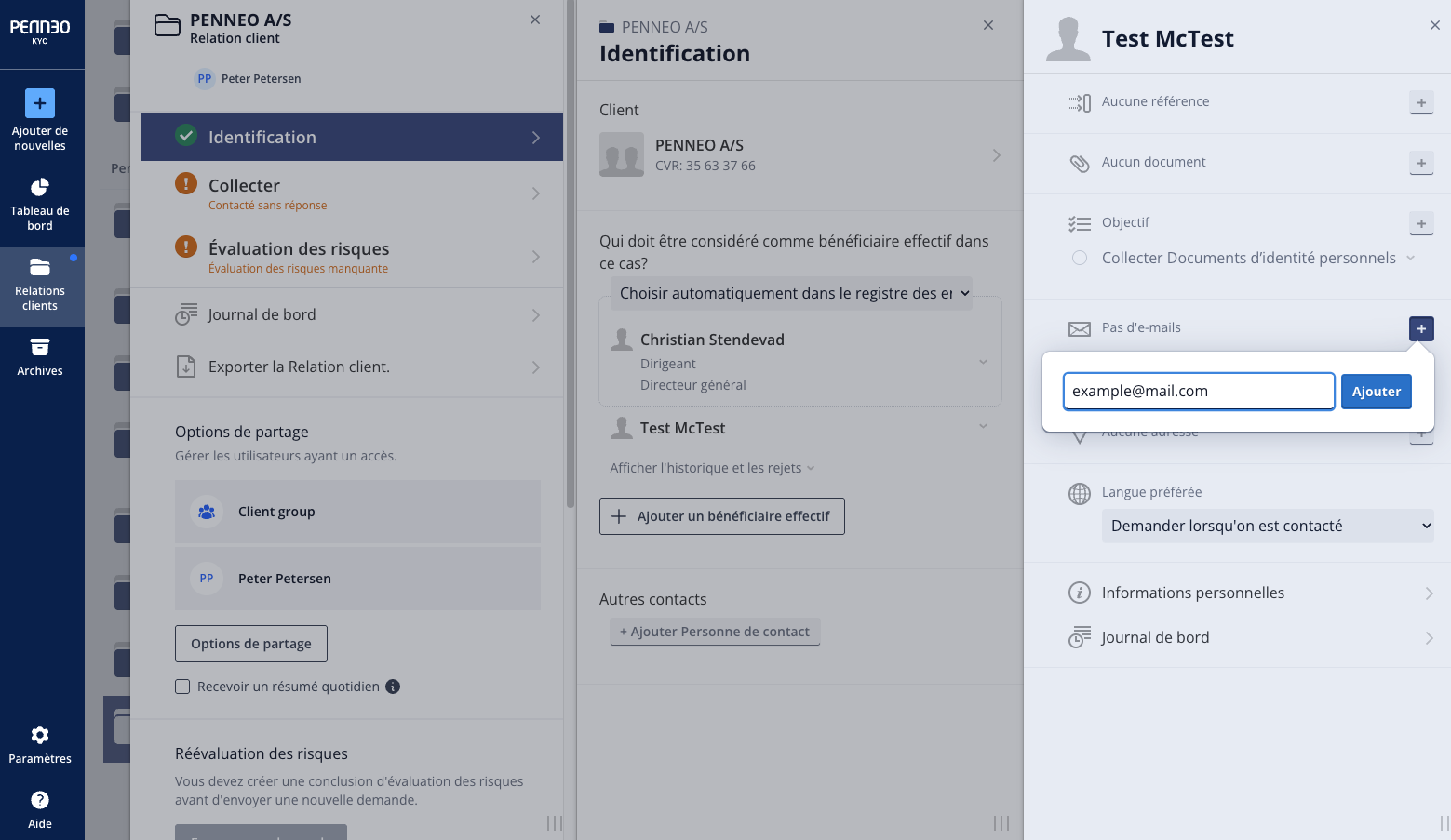The image size is (1451, 840).
Task: Click the envelope icon beside Pas d'e-mails
Action: [x=1080, y=328]
